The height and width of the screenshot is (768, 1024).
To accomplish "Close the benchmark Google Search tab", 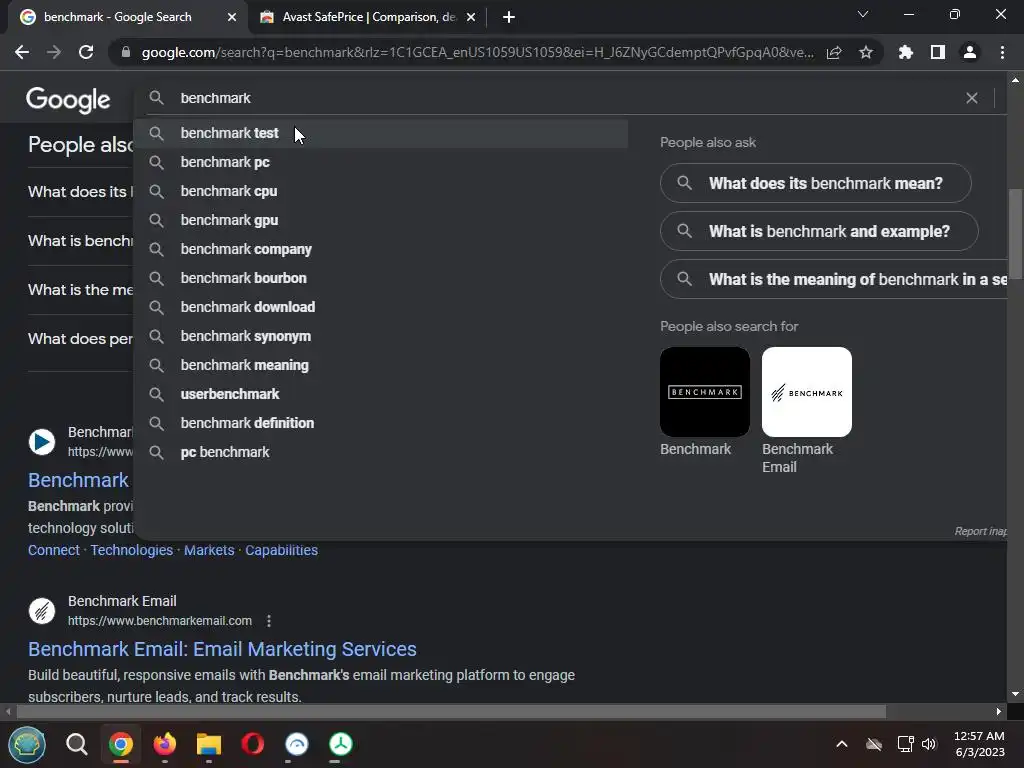I will tap(232, 17).
